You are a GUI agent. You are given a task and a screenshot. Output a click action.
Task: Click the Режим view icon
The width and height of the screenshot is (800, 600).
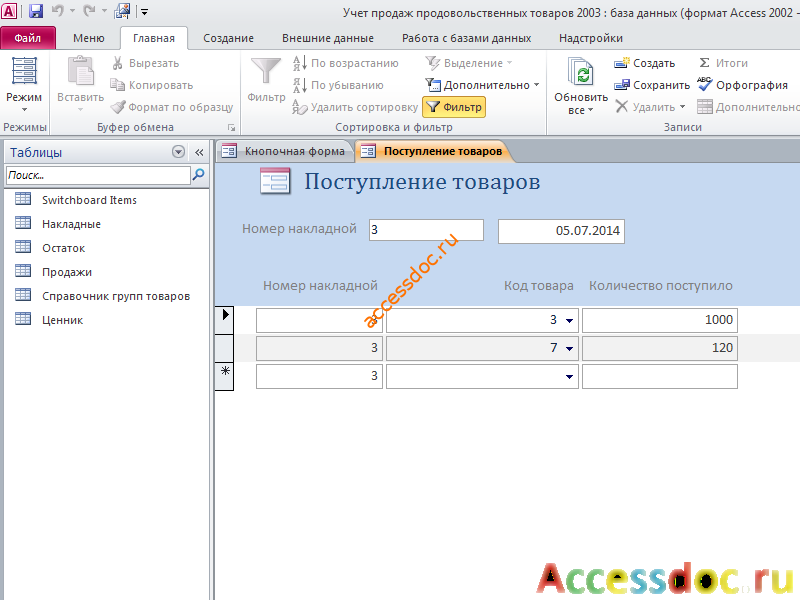point(24,70)
